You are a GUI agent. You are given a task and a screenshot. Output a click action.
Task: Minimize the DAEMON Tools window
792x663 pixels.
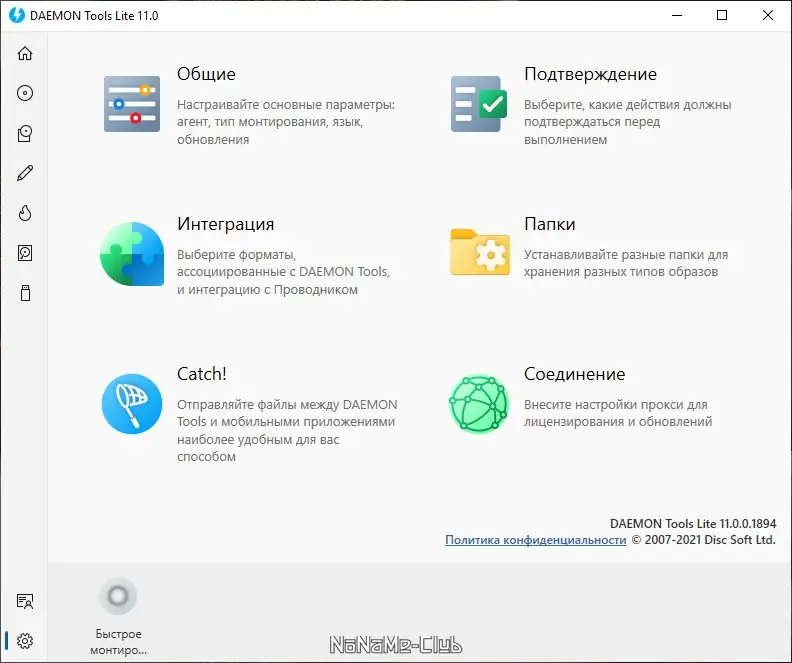(677, 15)
